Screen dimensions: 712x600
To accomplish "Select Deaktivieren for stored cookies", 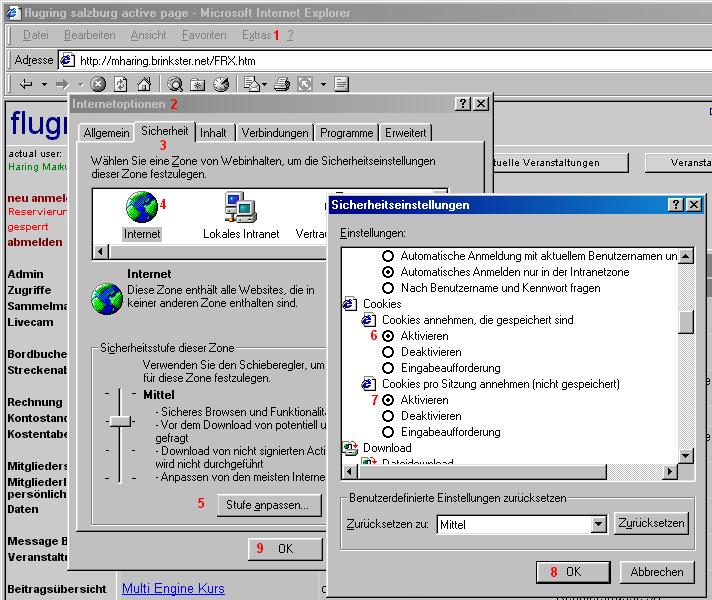I will point(389,352).
